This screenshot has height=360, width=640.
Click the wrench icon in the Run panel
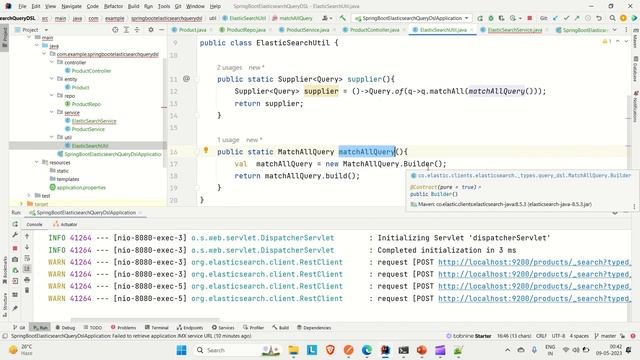[15, 235]
